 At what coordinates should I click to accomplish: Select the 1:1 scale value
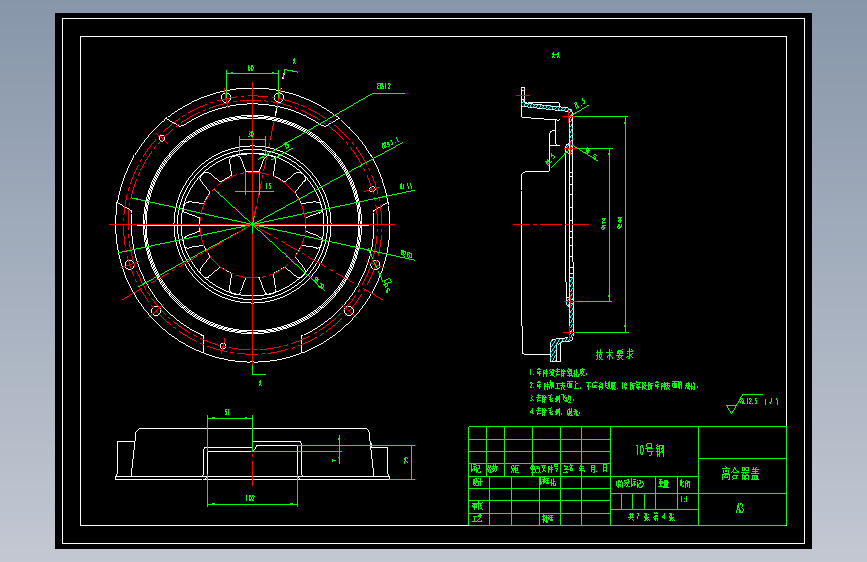tap(684, 499)
